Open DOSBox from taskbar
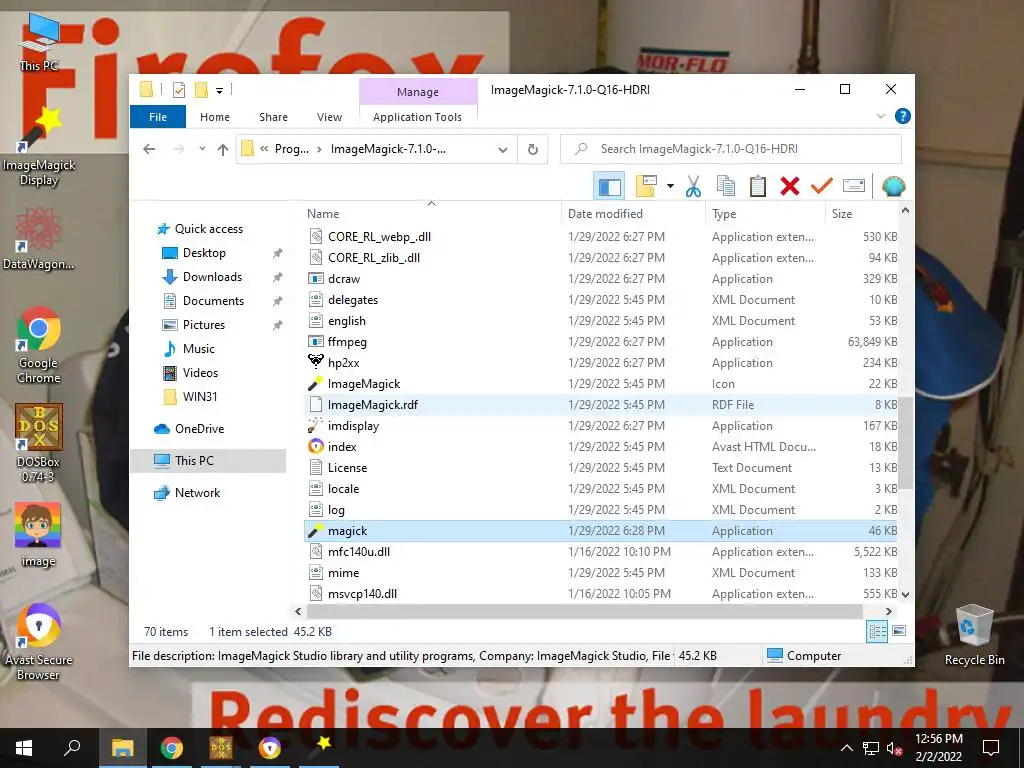This screenshot has width=1024, height=768. coord(221,748)
